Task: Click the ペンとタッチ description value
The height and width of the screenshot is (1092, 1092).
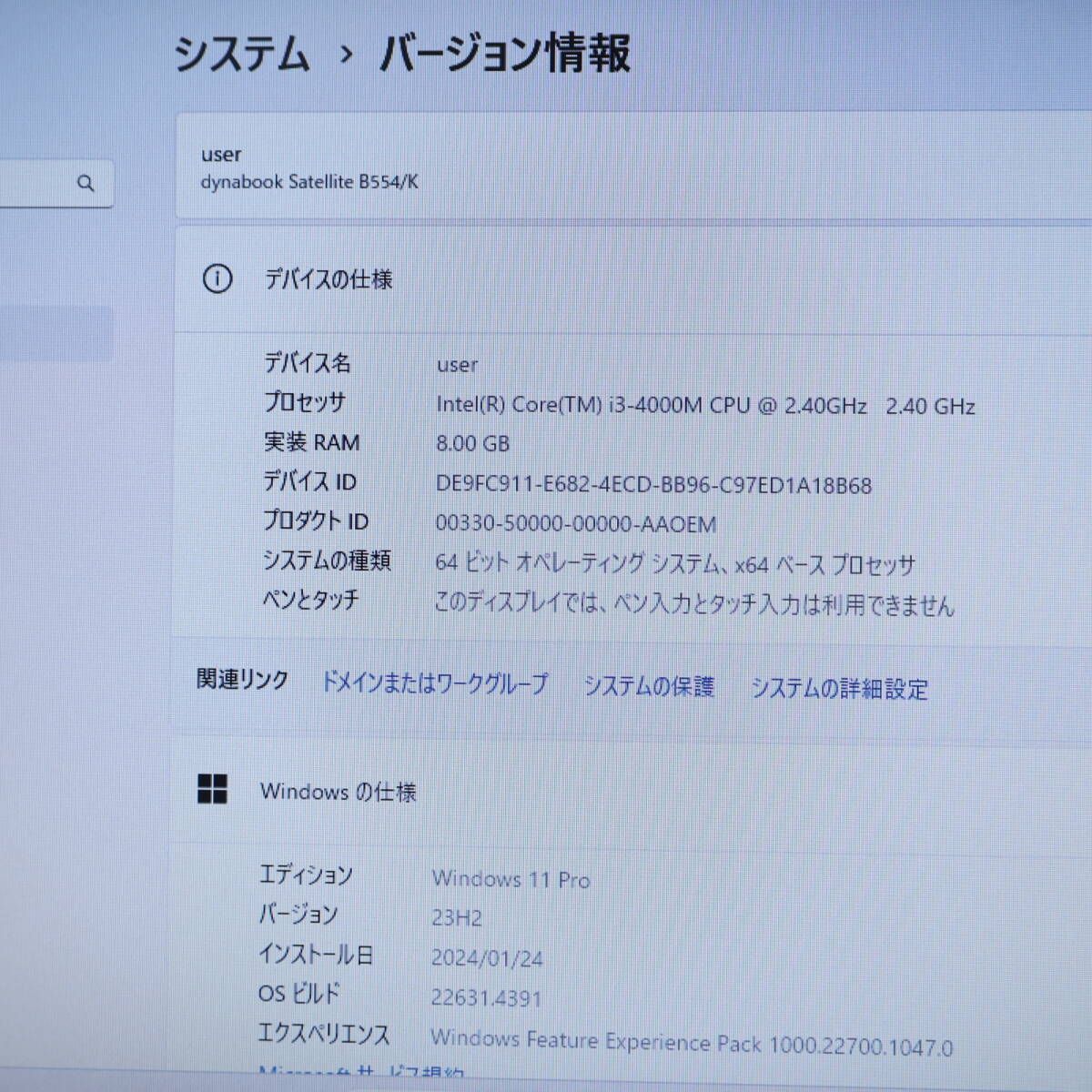Action: [x=694, y=603]
